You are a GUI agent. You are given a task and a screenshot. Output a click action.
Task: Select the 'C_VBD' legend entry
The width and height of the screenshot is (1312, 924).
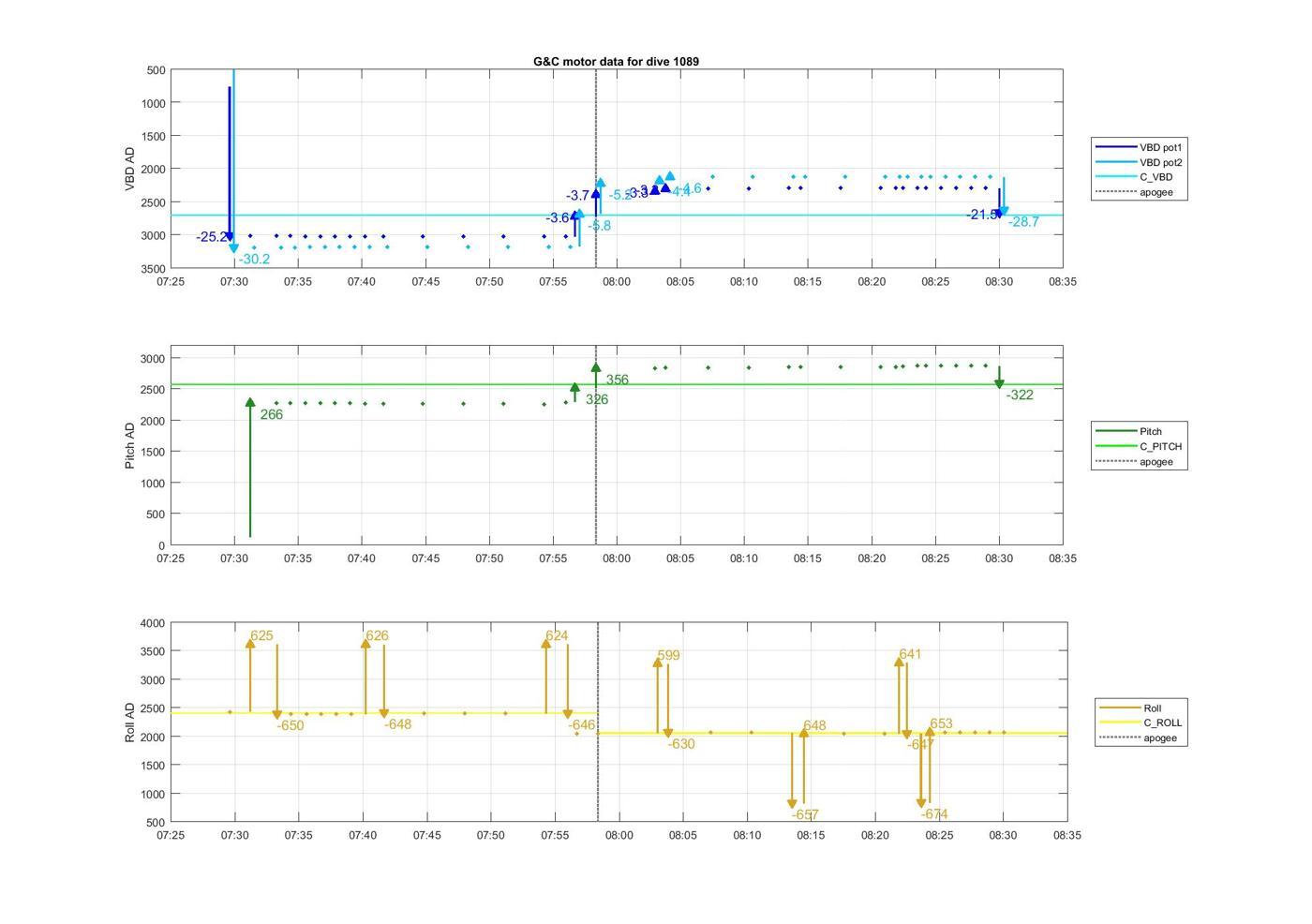click(1156, 177)
